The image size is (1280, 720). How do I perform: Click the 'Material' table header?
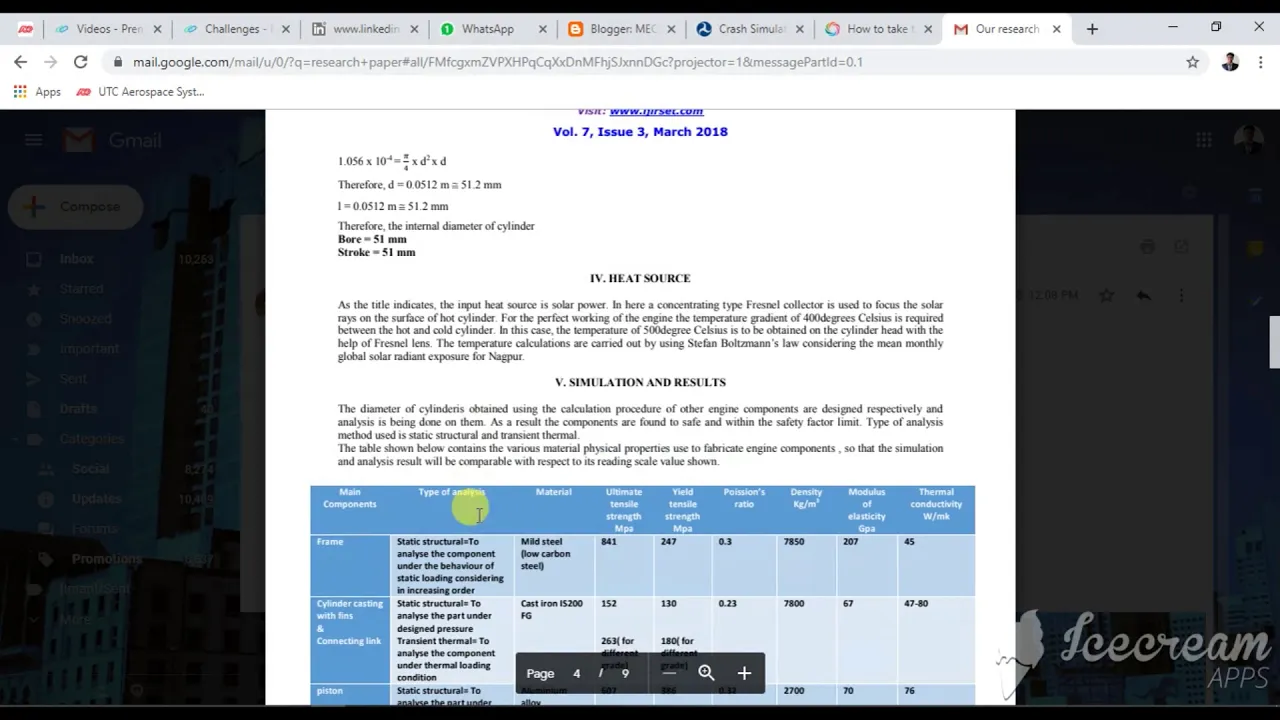pyautogui.click(x=553, y=492)
